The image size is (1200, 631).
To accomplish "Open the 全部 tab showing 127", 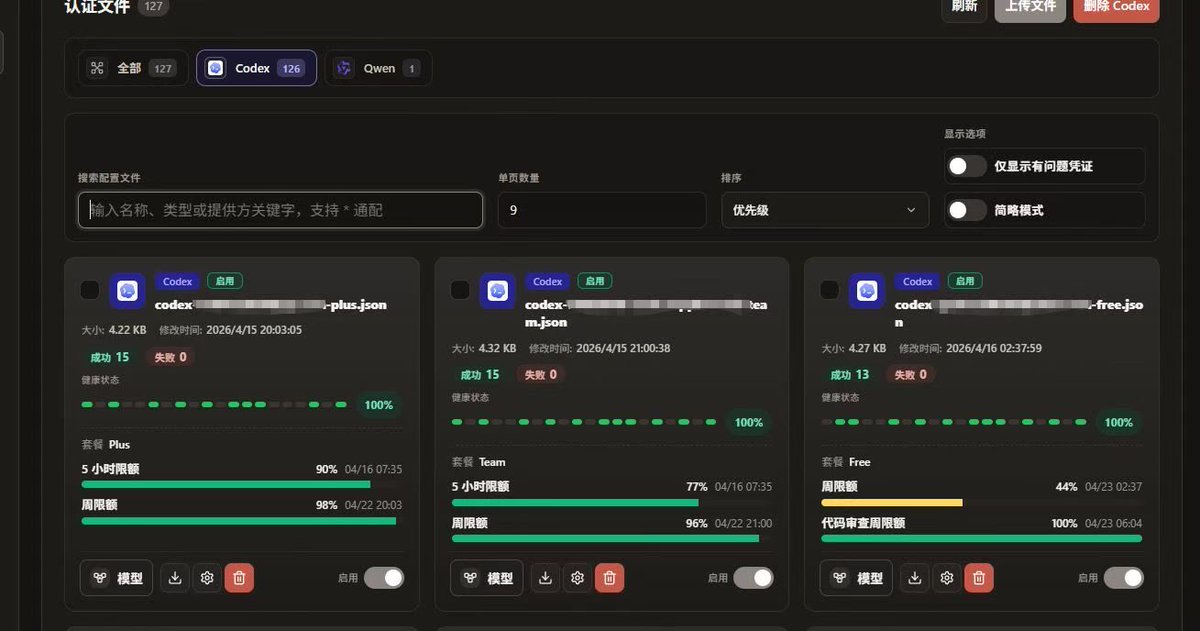I will coord(133,68).
